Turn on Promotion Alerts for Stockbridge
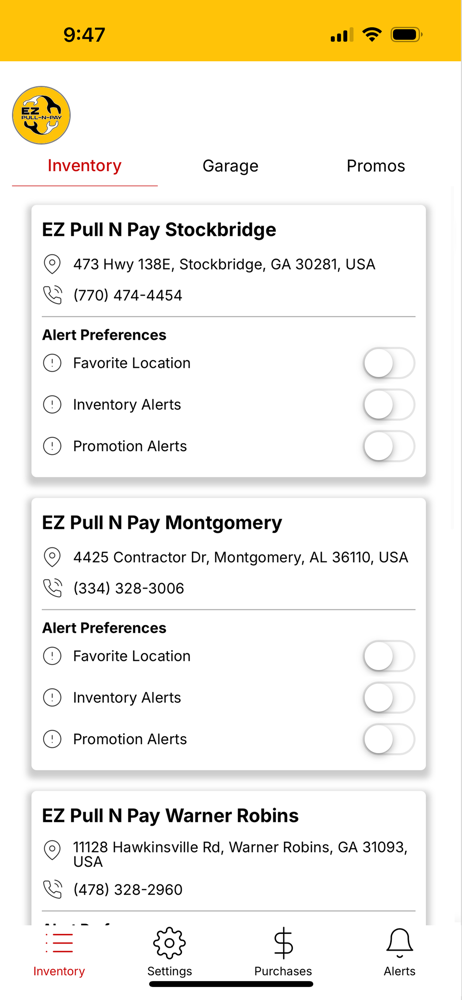 389,446
